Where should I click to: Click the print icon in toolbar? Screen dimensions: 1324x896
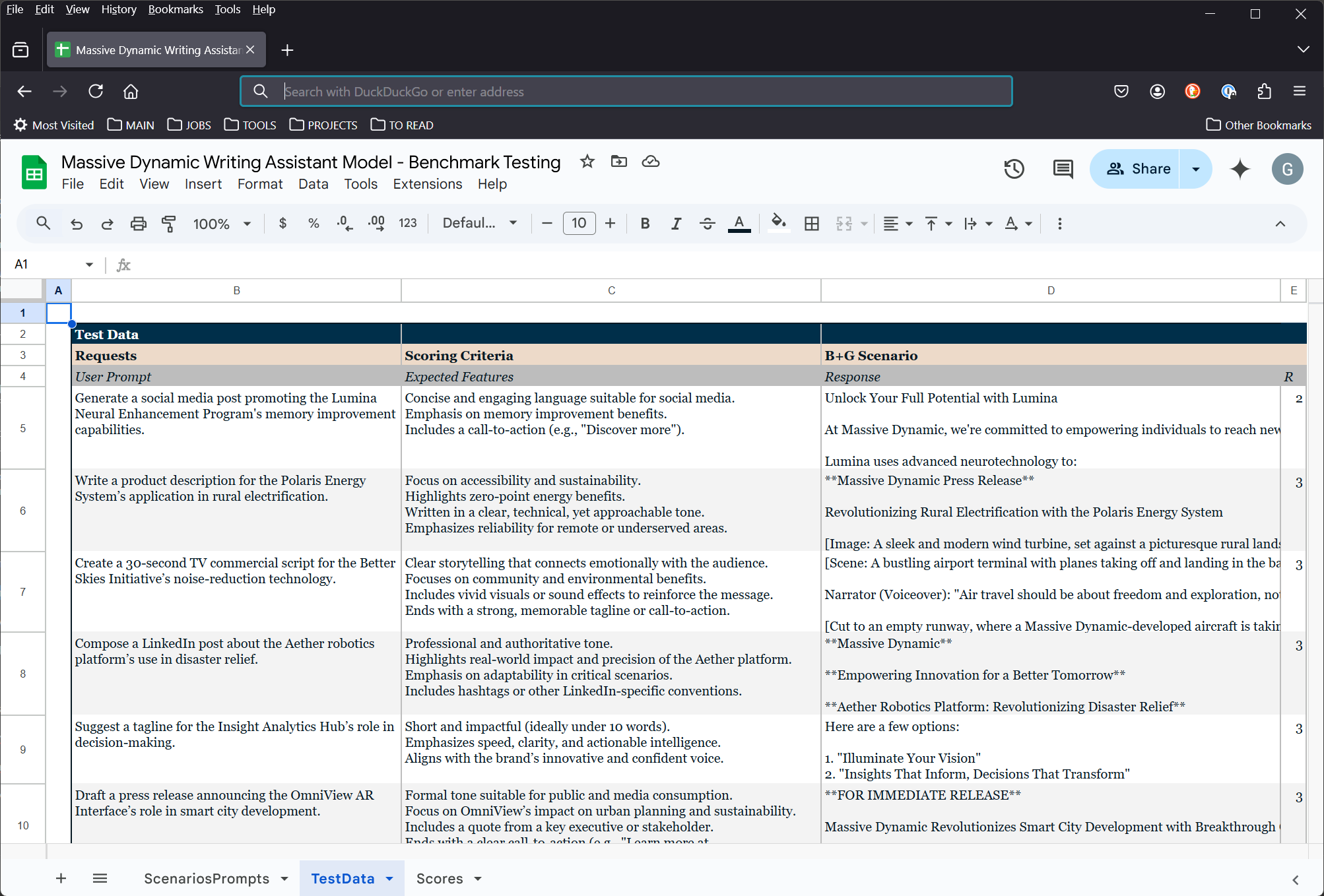[x=138, y=224]
